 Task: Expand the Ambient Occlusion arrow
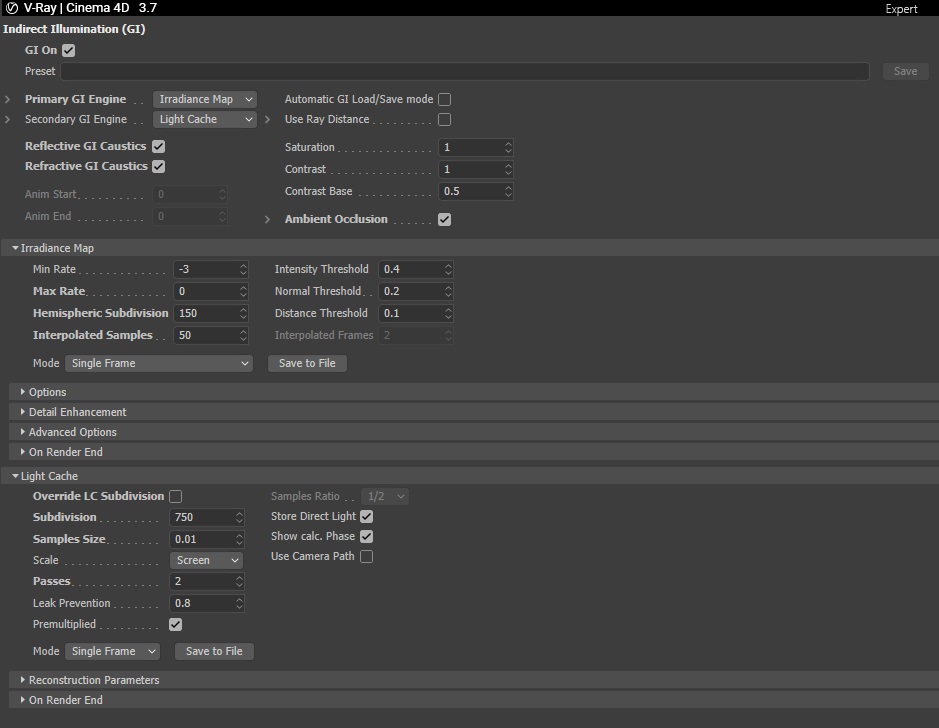point(268,219)
